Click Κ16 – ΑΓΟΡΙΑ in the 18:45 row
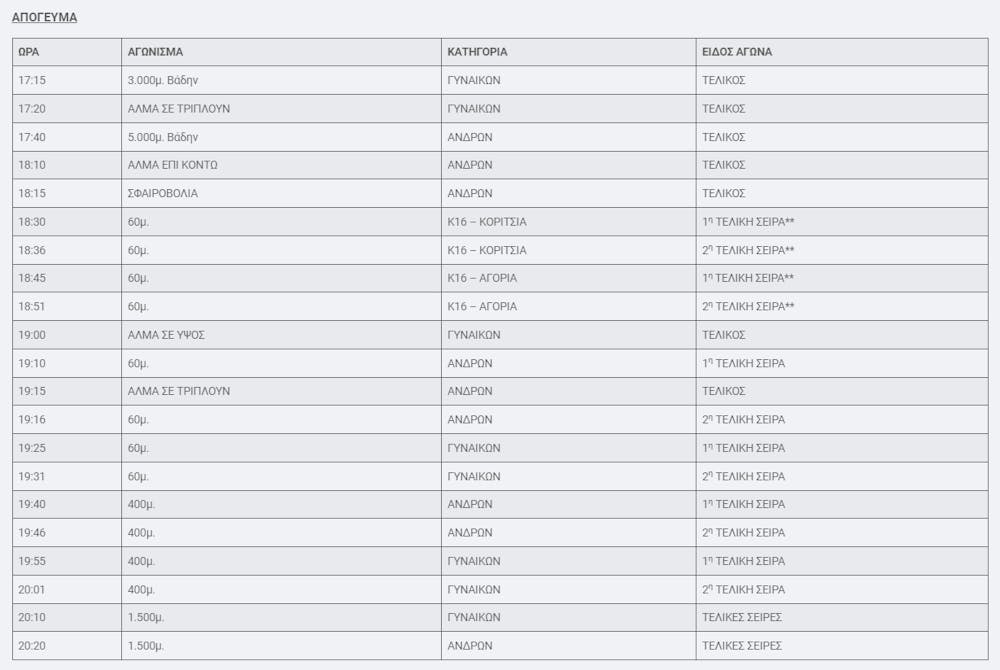This screenshot has height=670, width=1000. pyautogui.click(x=482, y=278)
